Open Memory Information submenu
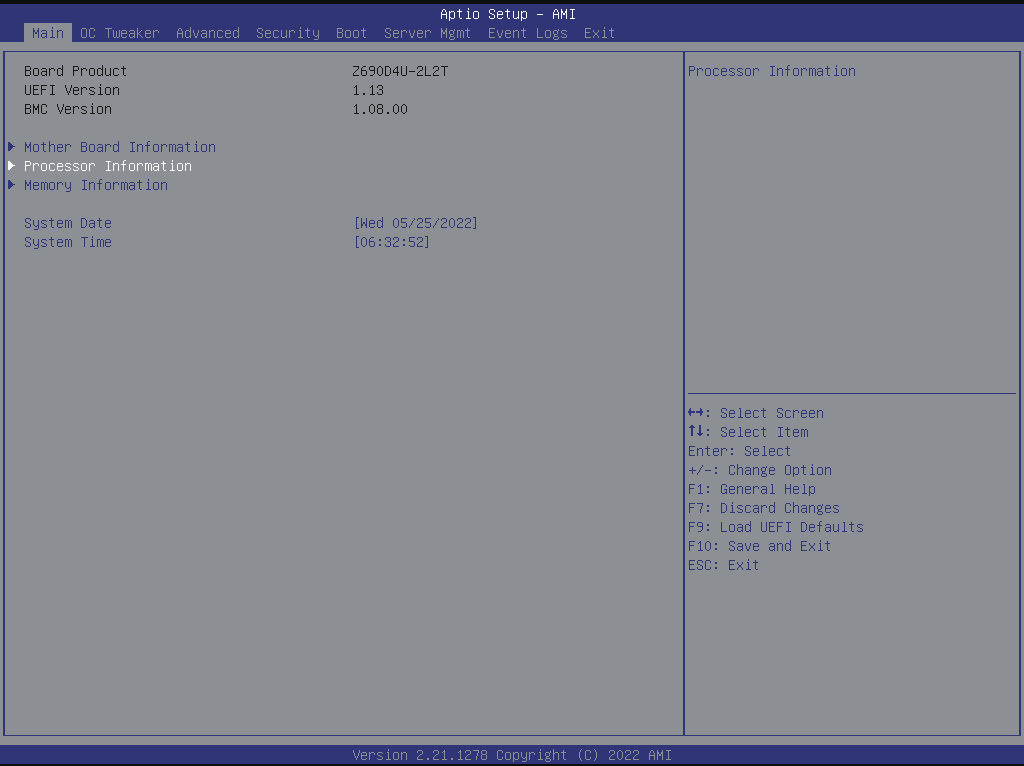Viewport: 1024px width, 766px height. 96,185
